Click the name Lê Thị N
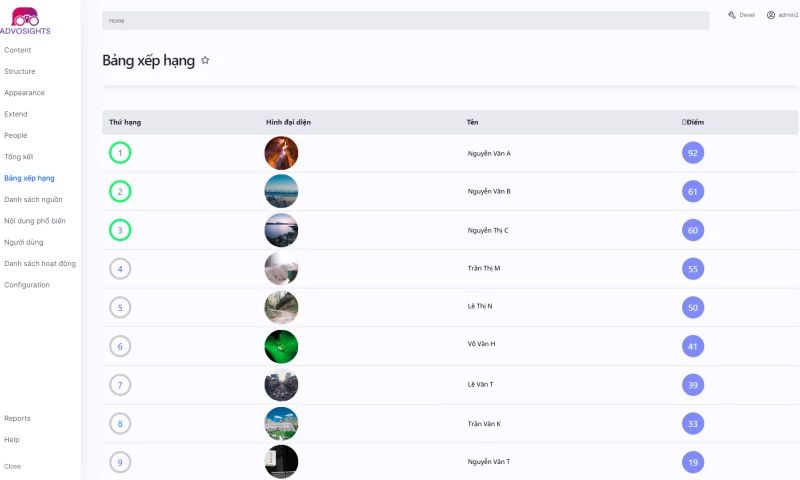Viewport: 800px width, 480px height. click(x=480, y=307)
